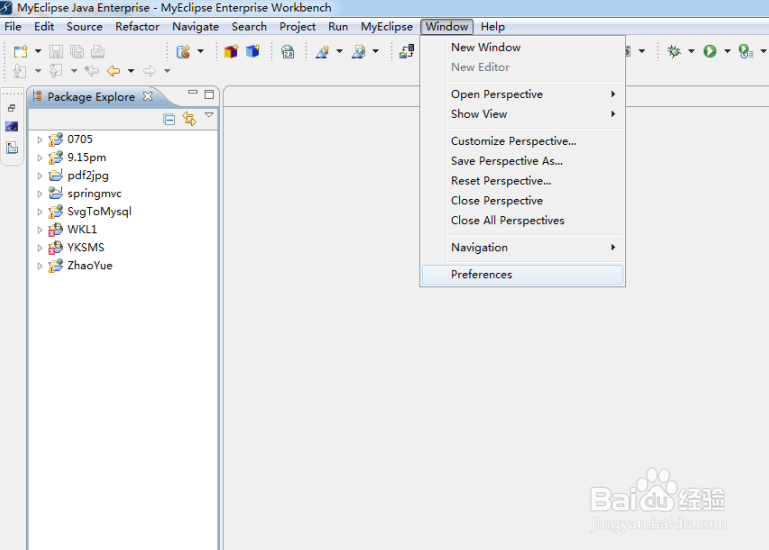This screenshot has height=550, width=769.
Task: Click the Previous Annotation toolbar icon
Action: [55, 71]
